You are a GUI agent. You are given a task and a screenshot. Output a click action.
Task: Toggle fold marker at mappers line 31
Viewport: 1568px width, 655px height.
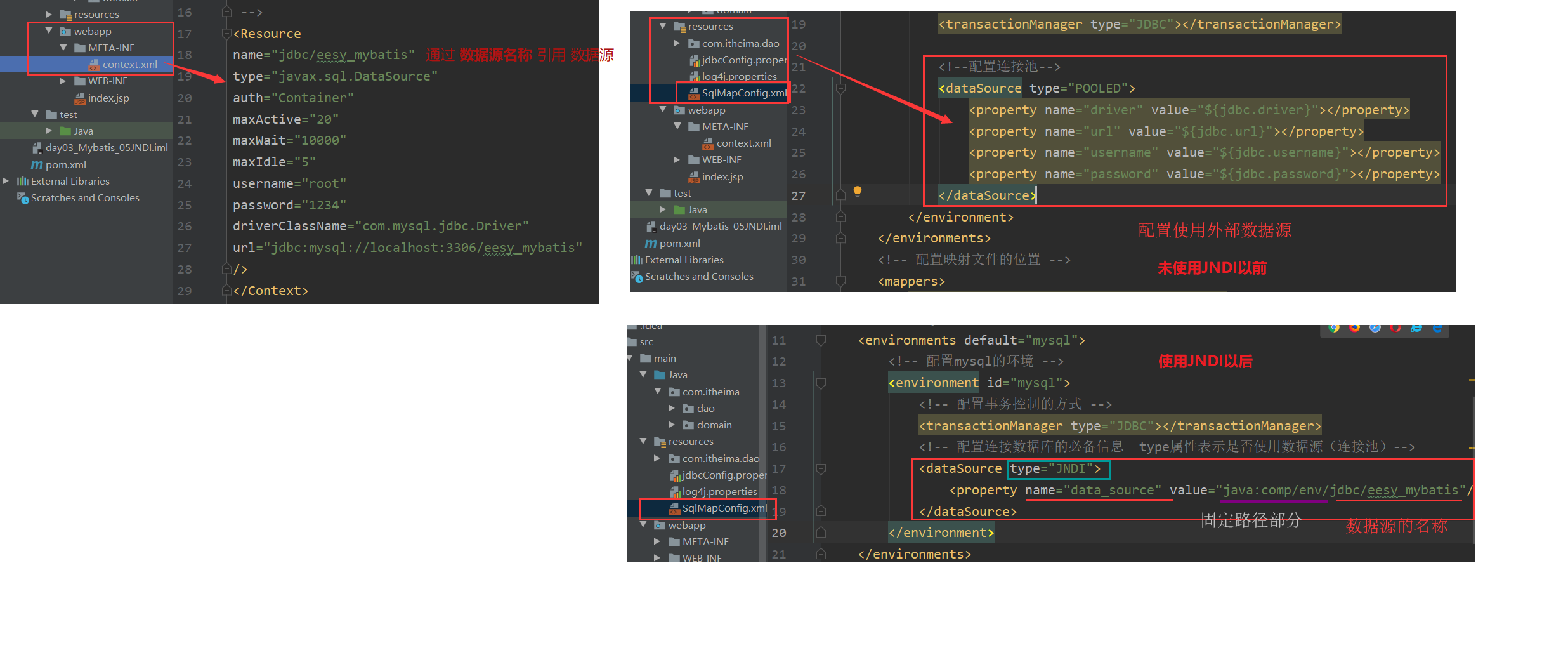pos(840,281)
